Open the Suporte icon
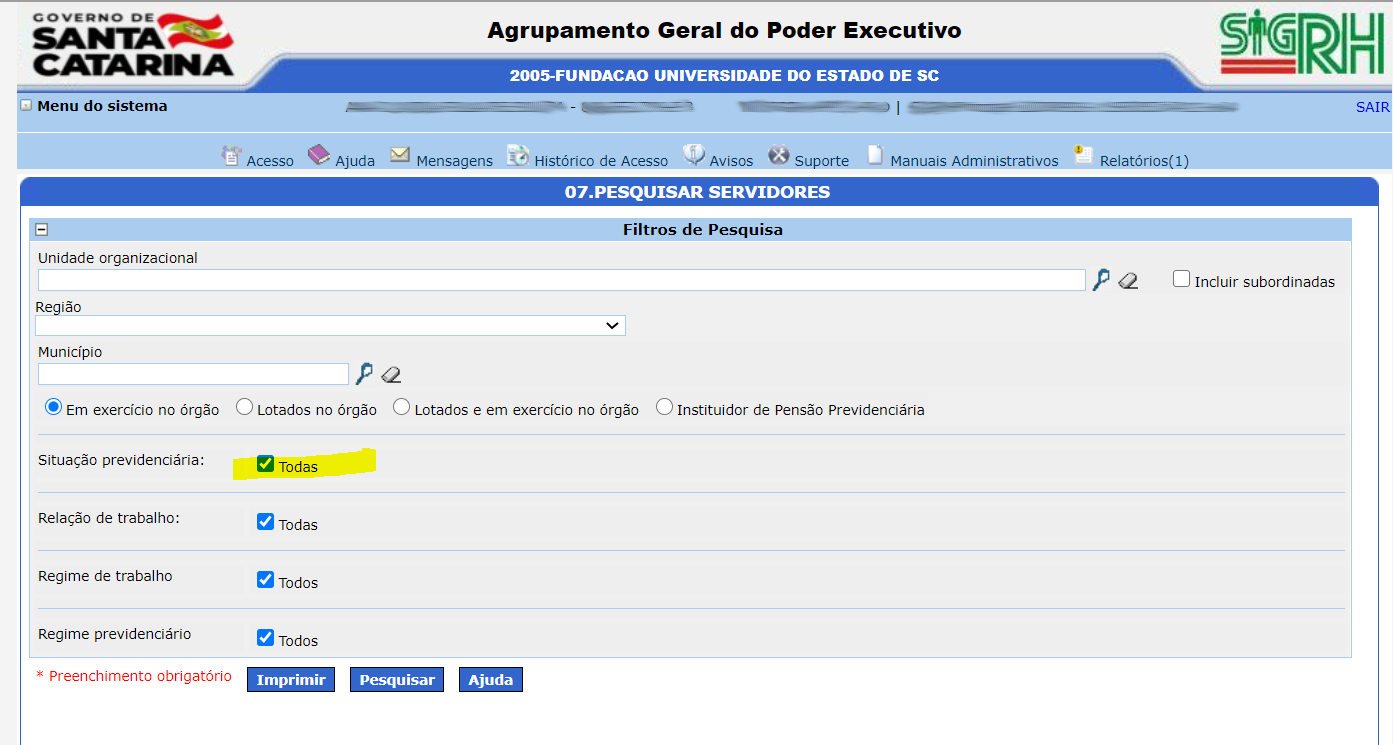Image resolution: width=1393 pixels, height=745 pixels. 779,156
